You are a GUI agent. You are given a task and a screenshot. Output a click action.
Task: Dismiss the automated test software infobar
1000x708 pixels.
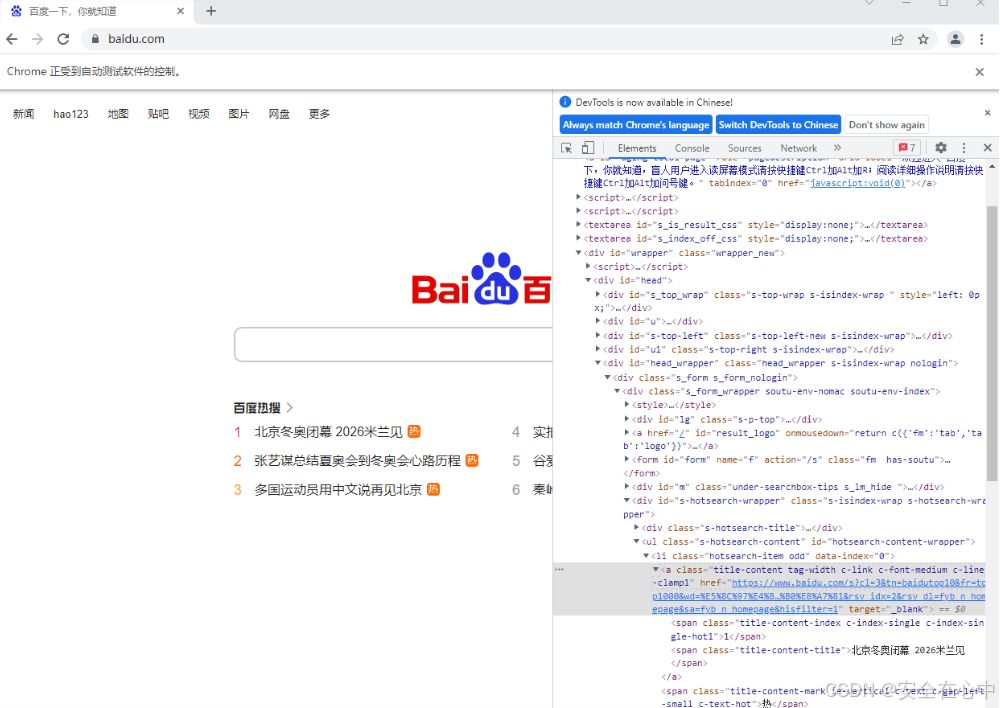[980, 72]
